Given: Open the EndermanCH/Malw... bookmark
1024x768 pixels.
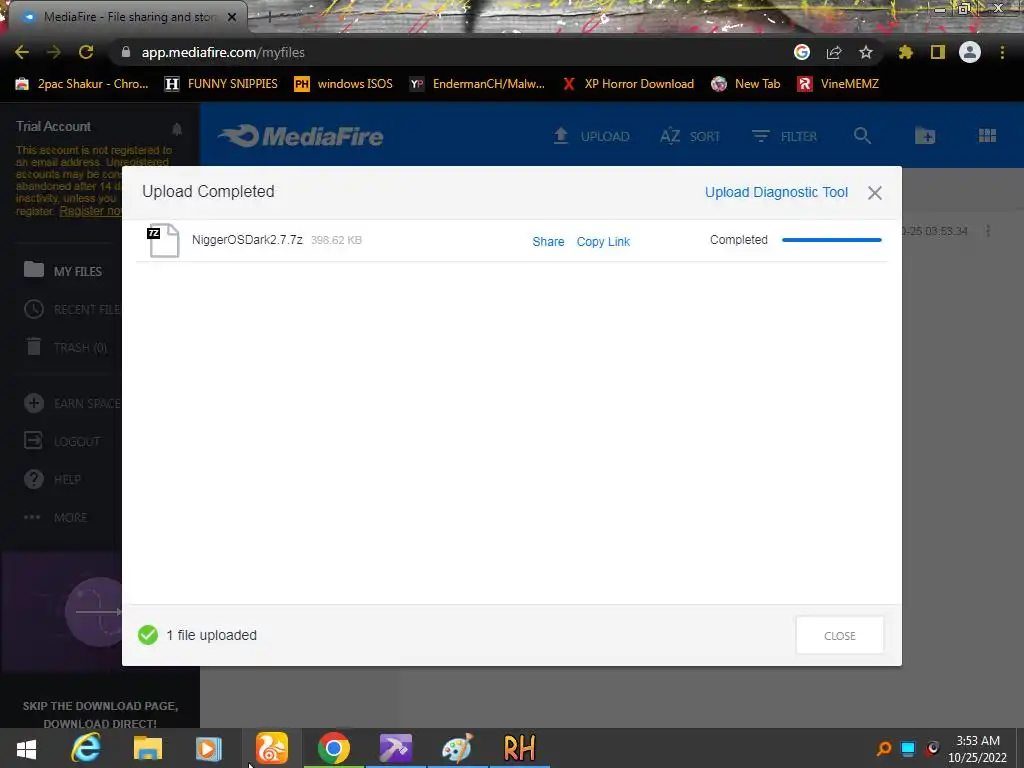Looking at the screenshot, I should pos(477,84).
